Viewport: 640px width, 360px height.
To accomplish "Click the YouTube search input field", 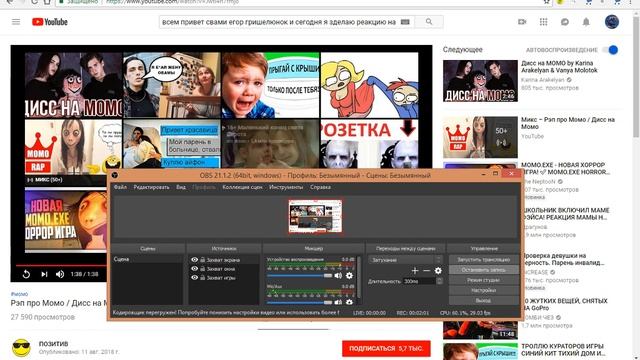I will pyautogui.click(x=279, y=22).
